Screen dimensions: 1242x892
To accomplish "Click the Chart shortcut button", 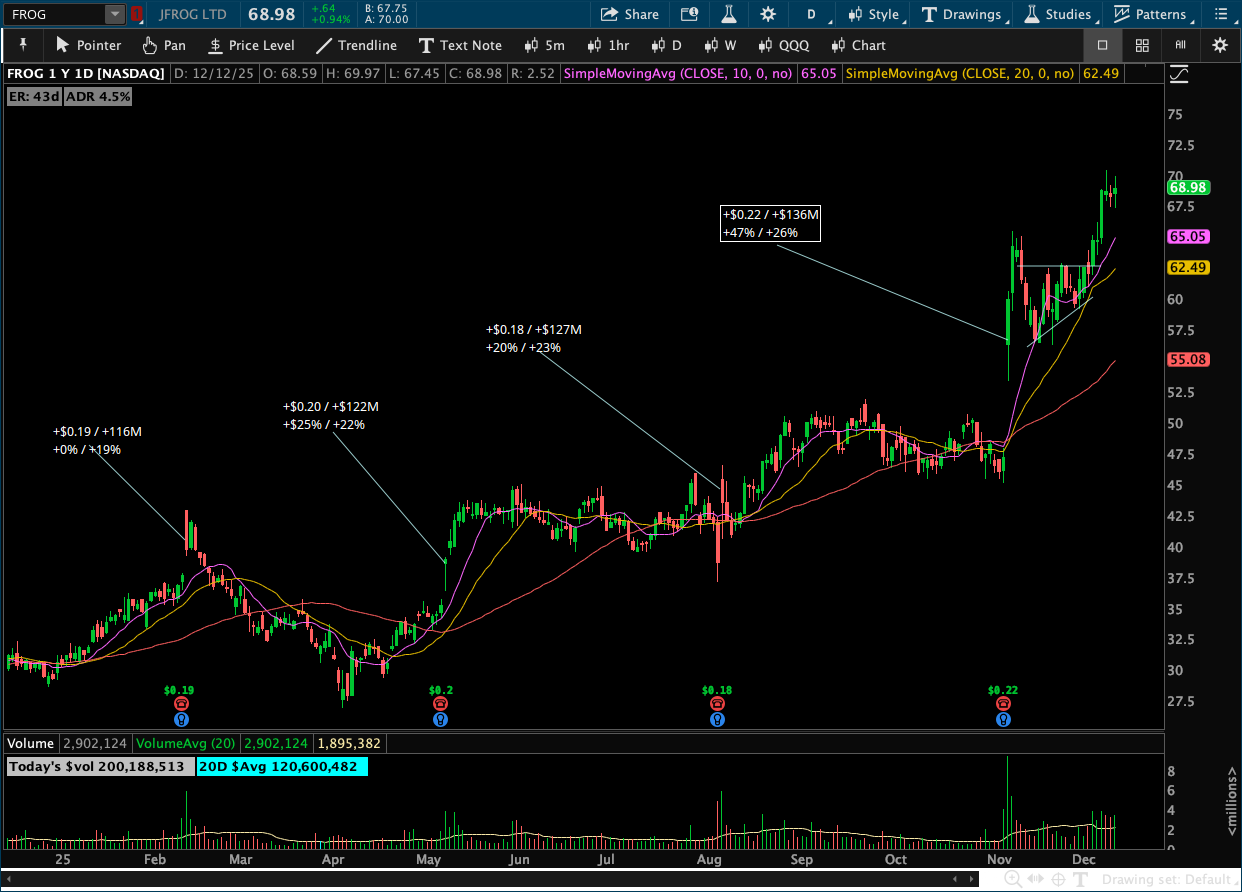I will click(858, 45).
